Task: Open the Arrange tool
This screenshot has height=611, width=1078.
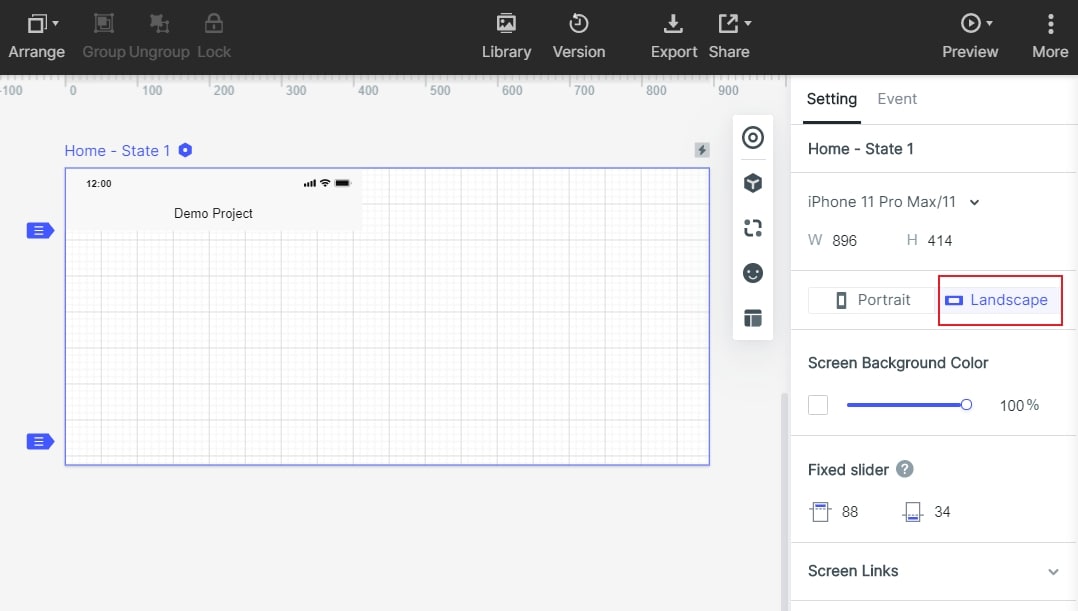Action: 36,36
